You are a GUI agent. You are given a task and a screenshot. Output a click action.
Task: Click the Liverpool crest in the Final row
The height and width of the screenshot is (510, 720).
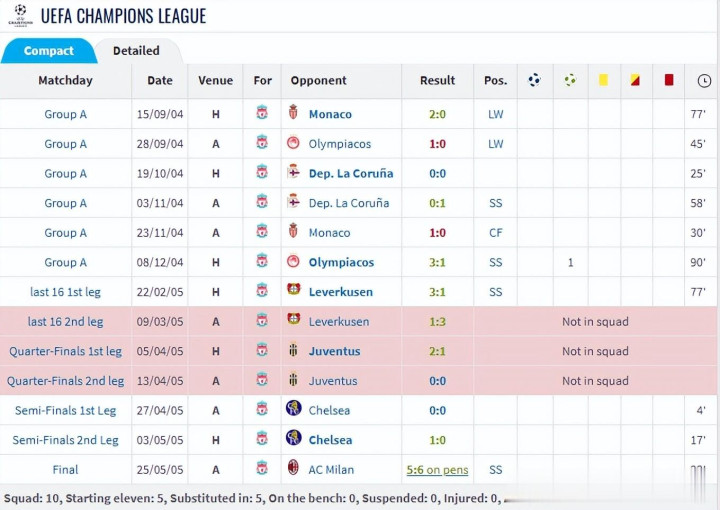coord(262,469)
